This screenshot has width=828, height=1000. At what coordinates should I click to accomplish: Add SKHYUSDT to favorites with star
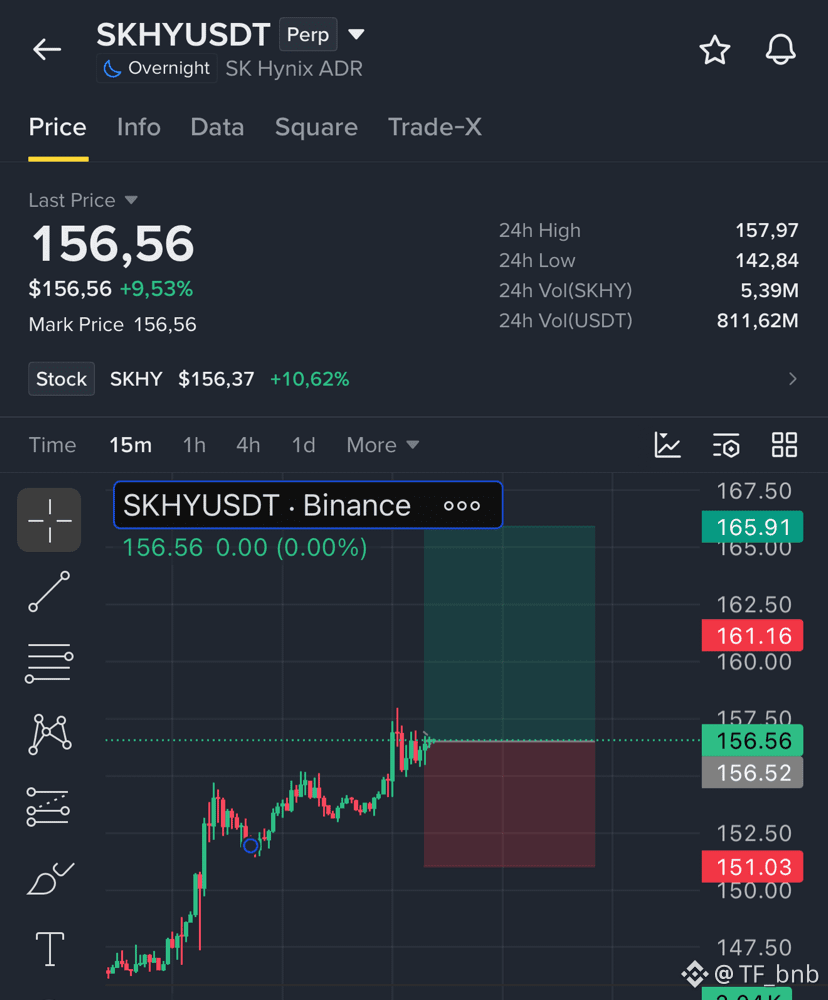[714, 50]
